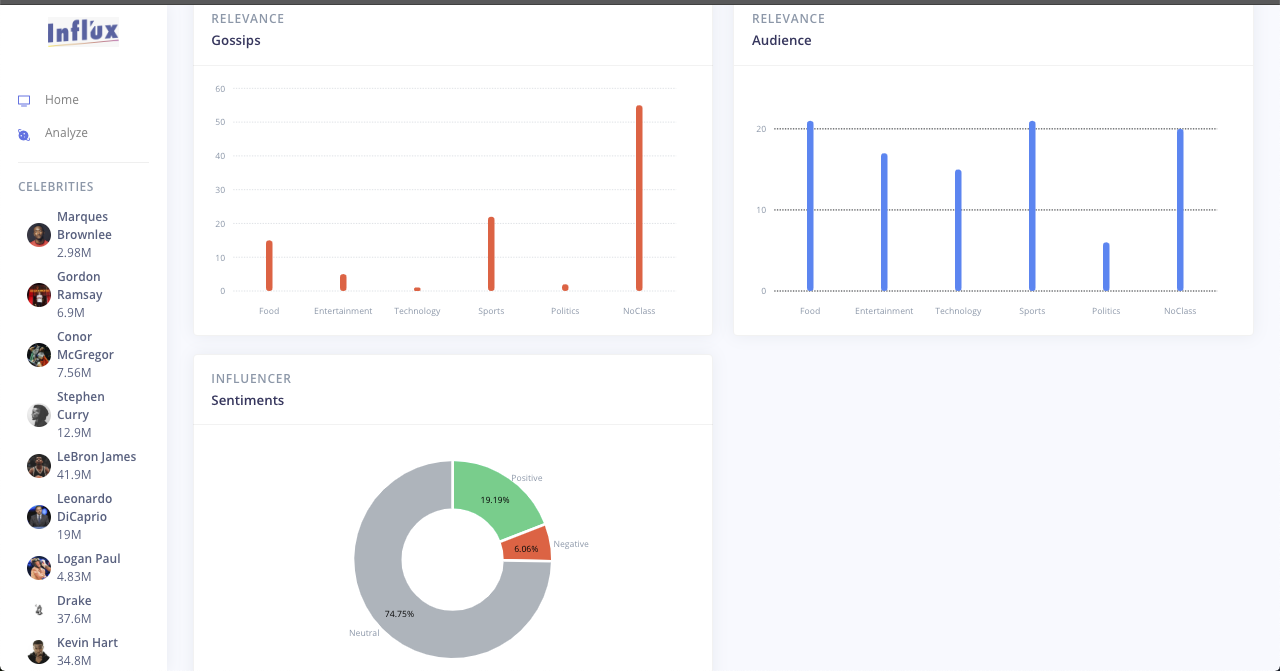This screenshot has height=671, width=1280.
Task: Click Conor McGregor's avatar
Action: point(39,355)
